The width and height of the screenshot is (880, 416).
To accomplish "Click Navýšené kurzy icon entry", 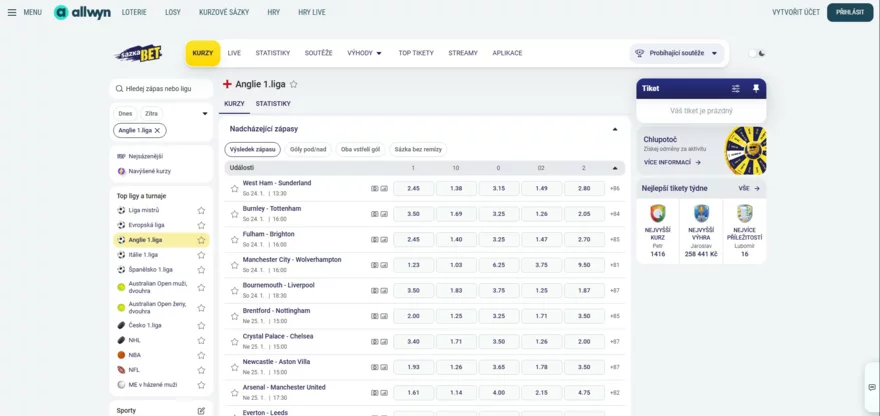I will coord(121,171).
